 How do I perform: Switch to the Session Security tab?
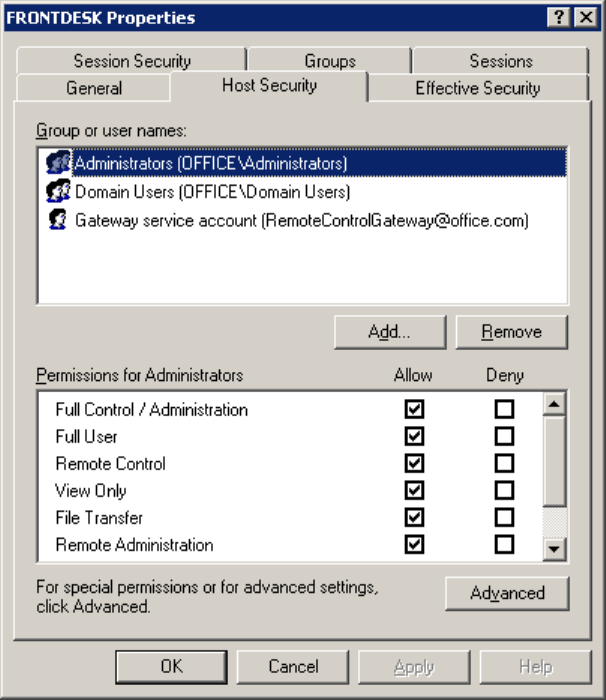[x=132, y=61]
